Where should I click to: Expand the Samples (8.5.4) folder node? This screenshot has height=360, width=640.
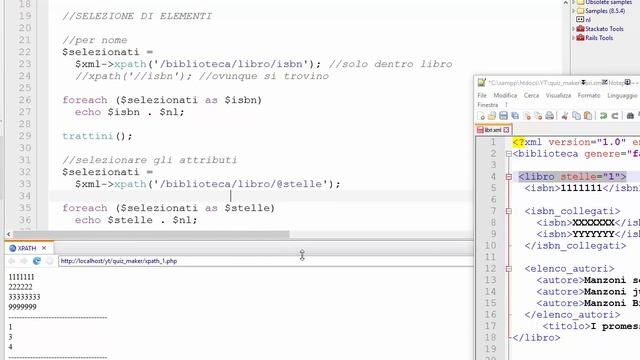pos(573,11)
